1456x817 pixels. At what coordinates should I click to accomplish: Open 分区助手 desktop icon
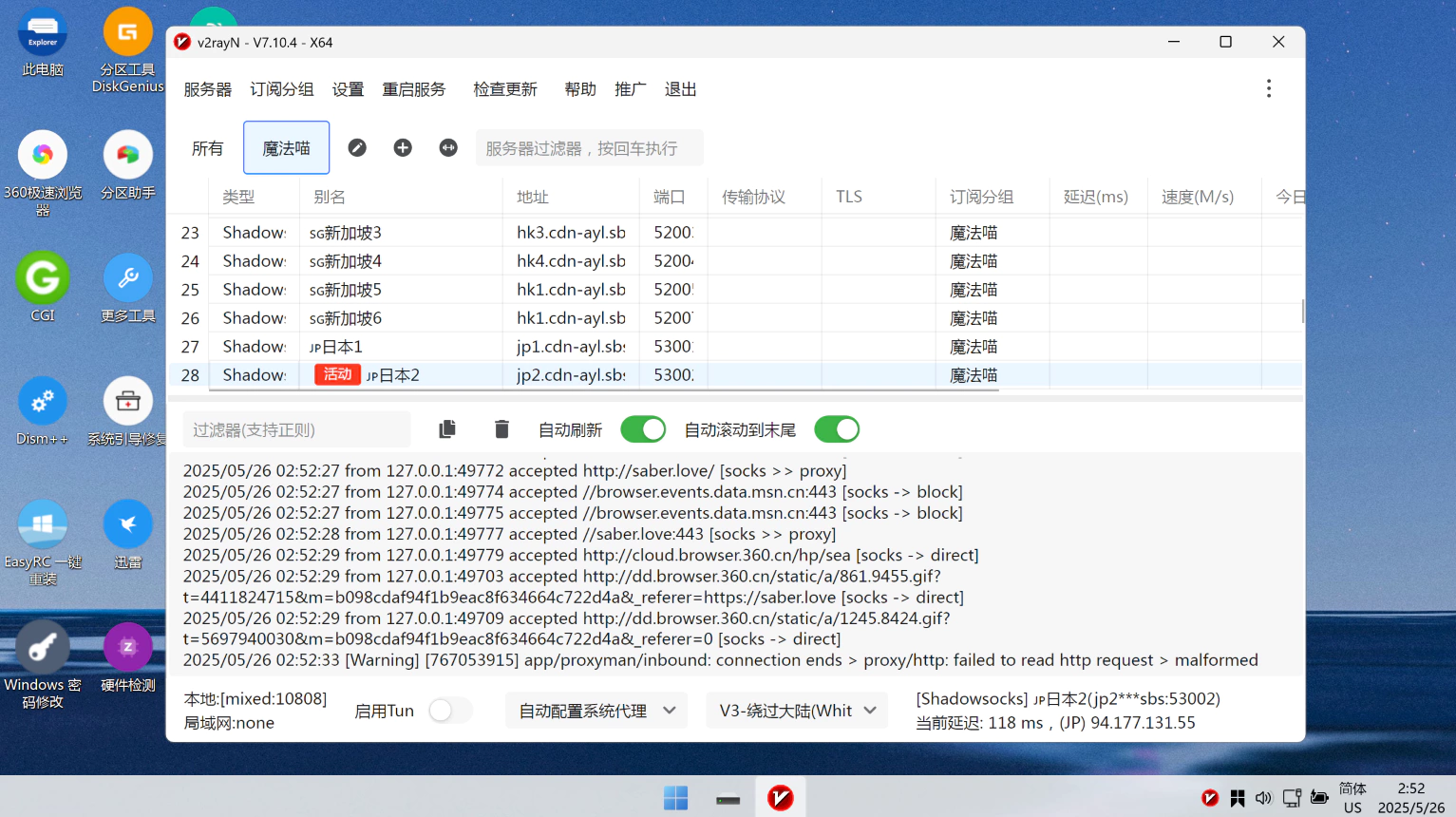(128, 166)
